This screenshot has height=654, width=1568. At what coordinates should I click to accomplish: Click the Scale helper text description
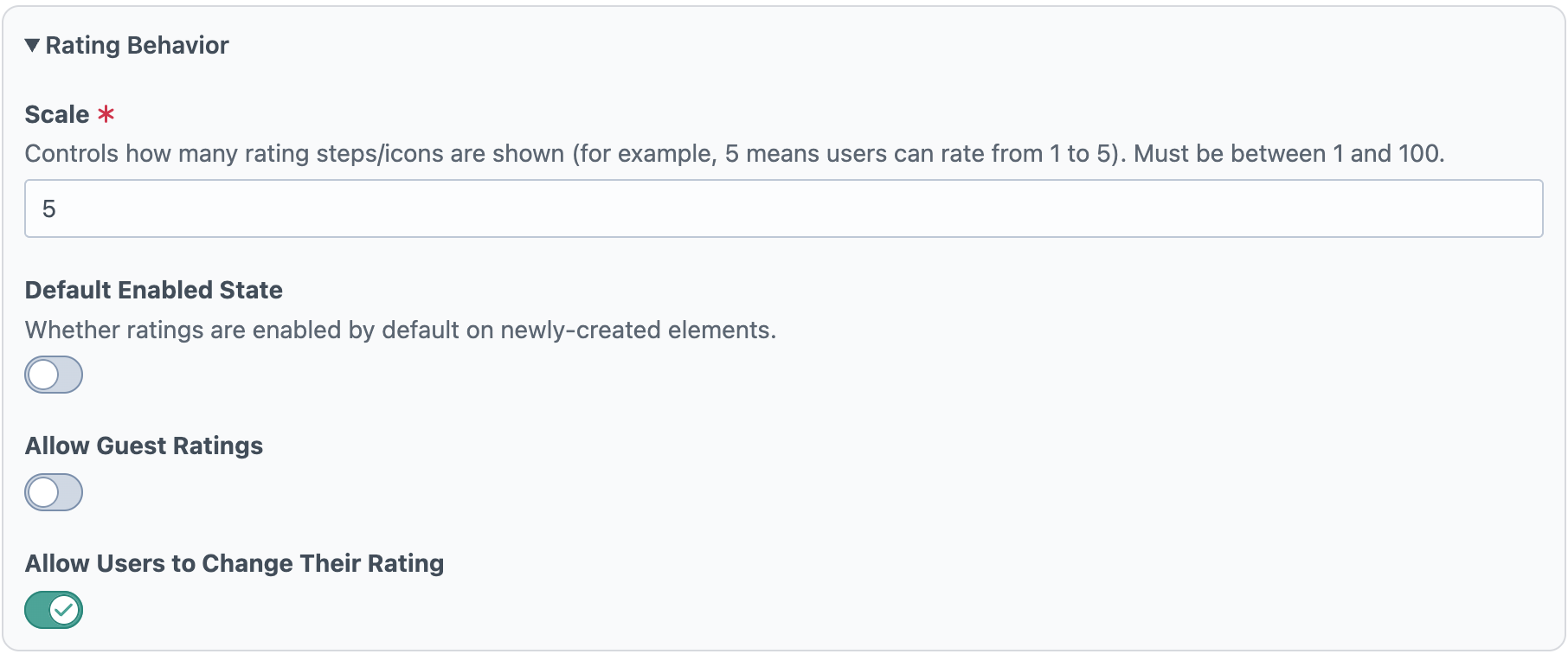(736, 153)
